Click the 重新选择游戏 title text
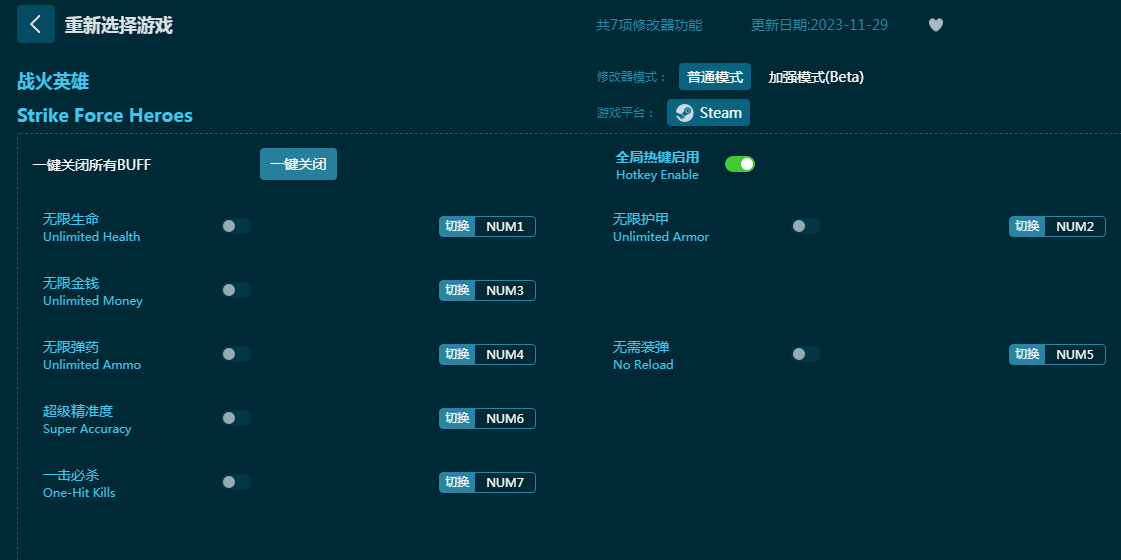The height and width of the screenshot is (560, 1121). tap(119, 25)
